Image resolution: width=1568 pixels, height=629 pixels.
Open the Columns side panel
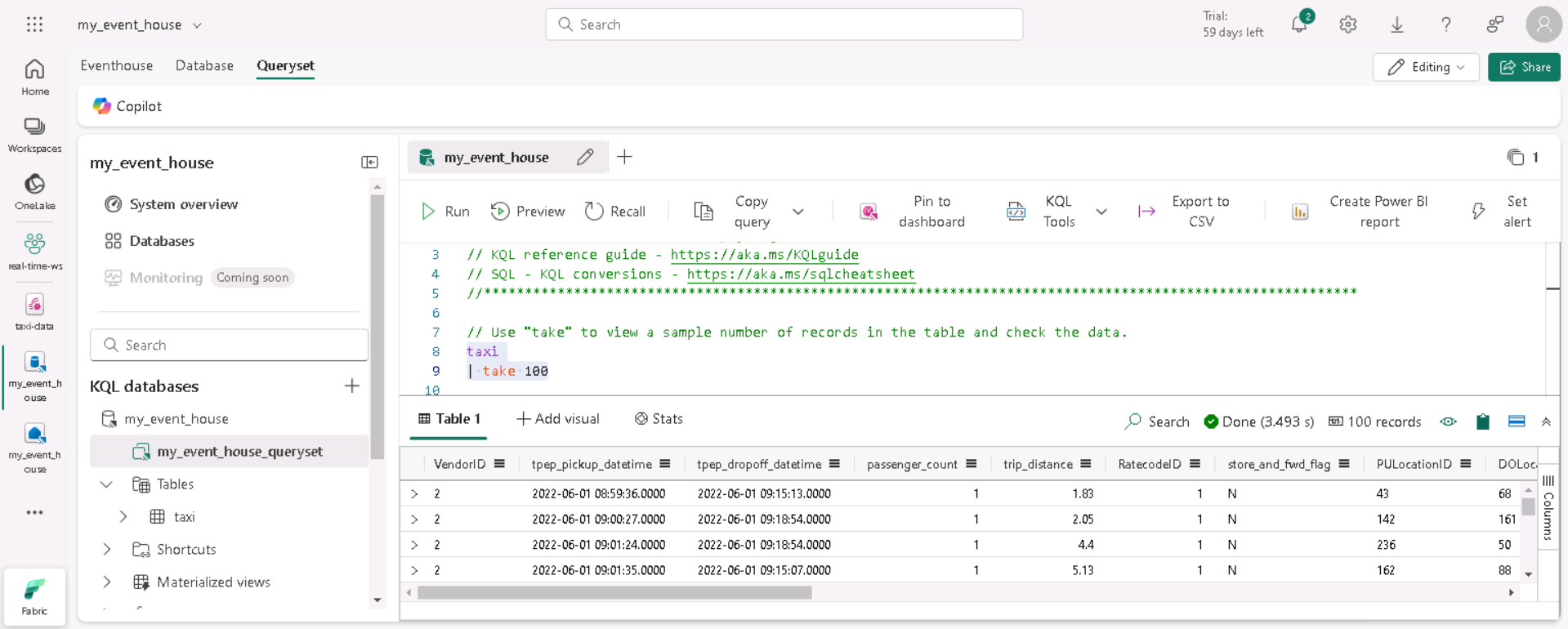[x=1548, y=508]
